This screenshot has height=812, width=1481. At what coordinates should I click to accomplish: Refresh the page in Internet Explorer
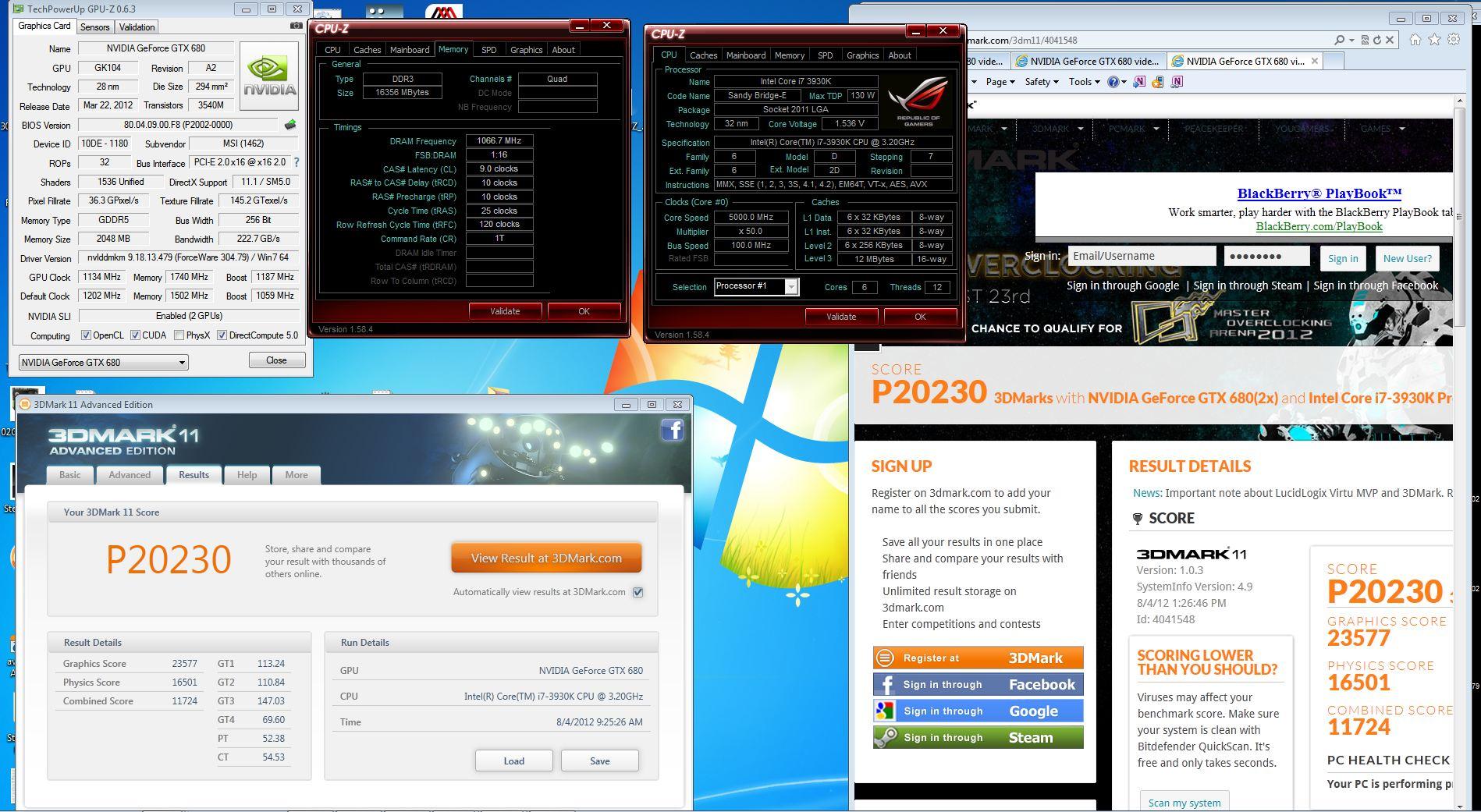(x=1377, y=40)
